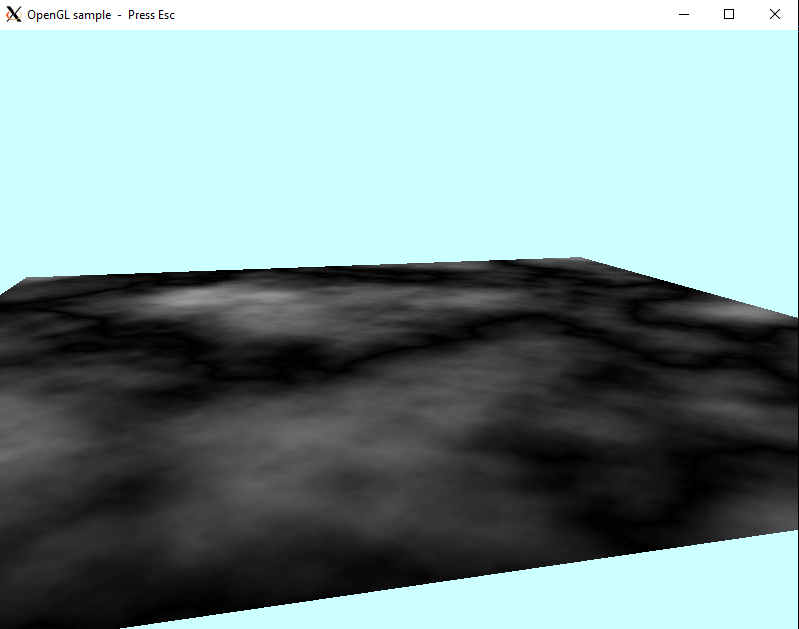Maximize the OpenGL sample window
The width and height of the screenshot is (799, 629).
pyautogui.click(x=729, y=15)
